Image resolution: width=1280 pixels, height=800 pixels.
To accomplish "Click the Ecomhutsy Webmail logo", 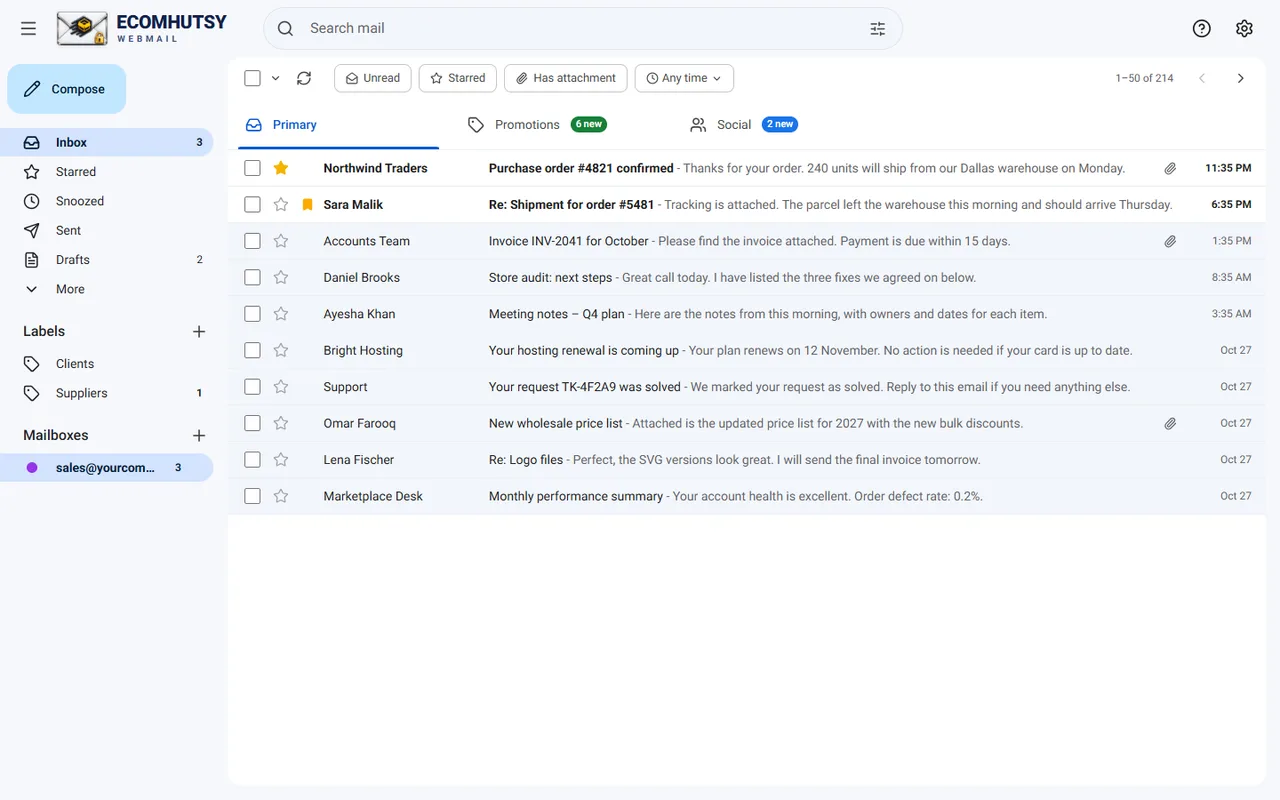I will pyautogui.click(x=142, y=29).
